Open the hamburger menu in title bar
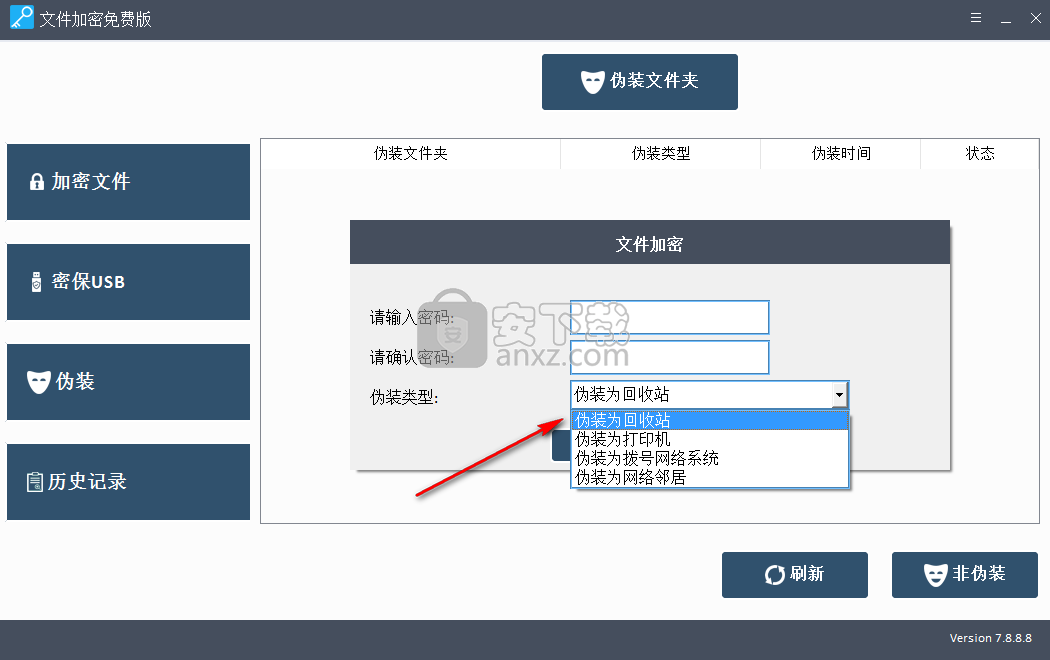The width and height of the screenshot is (1050, 660). [x=975, y=17]
